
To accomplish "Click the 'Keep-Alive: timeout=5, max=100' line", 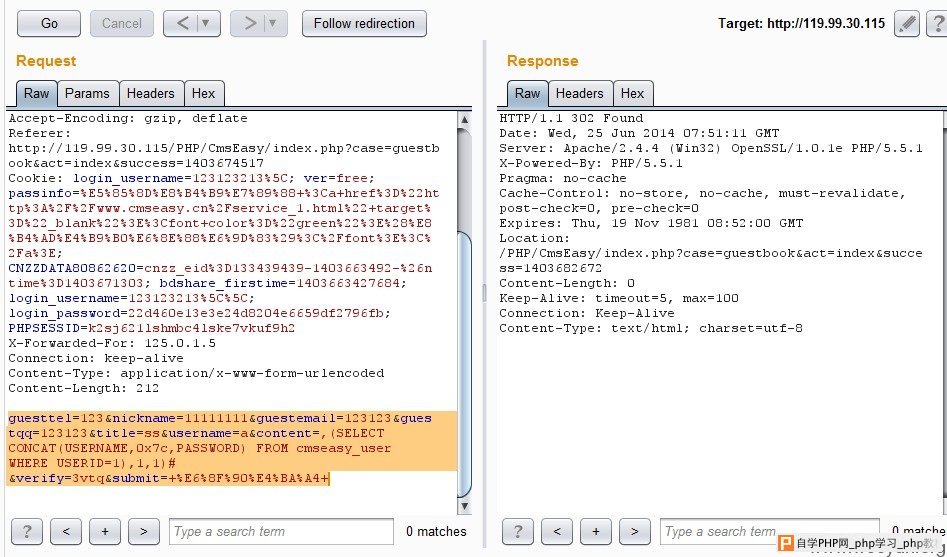I will tap(619, 298).
